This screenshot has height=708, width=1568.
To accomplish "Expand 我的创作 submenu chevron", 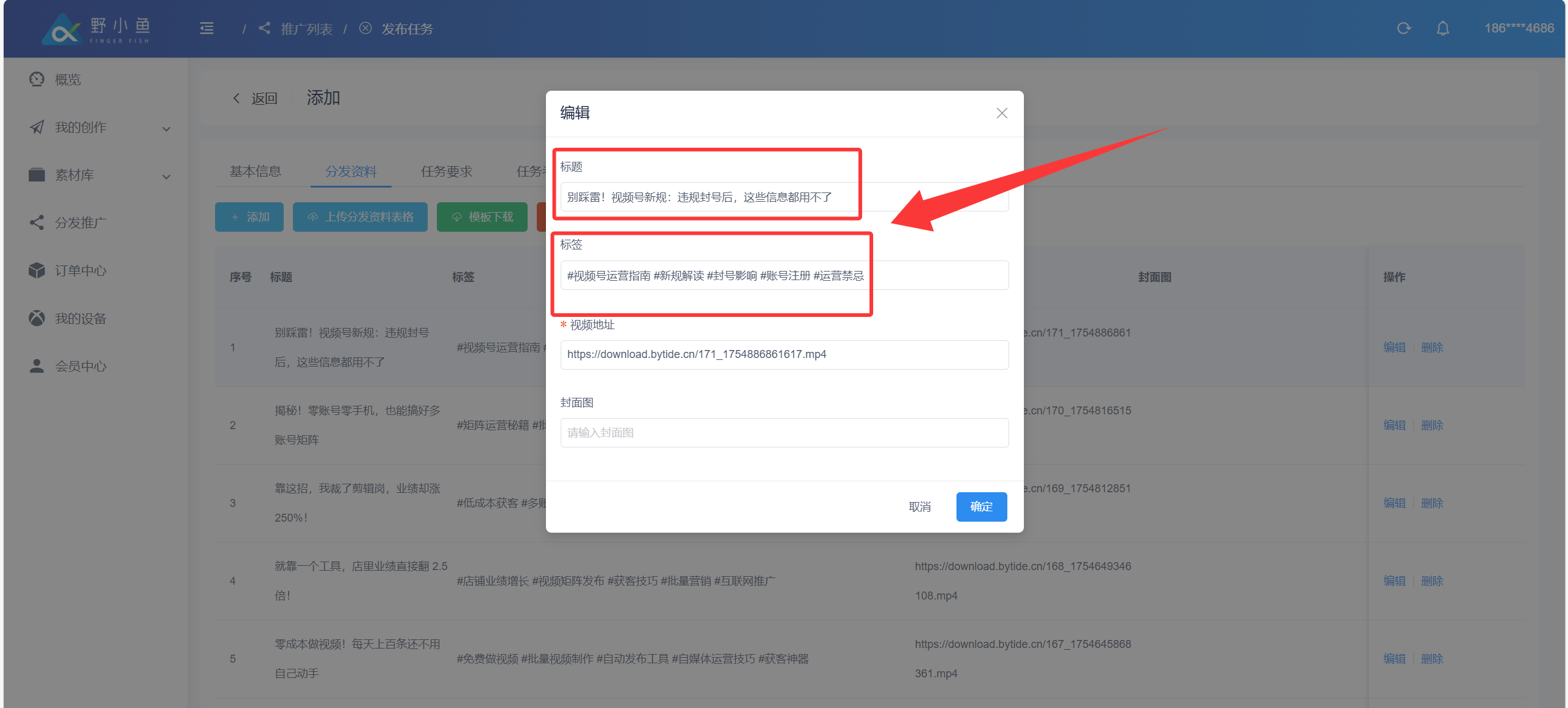I will point(166,129).
